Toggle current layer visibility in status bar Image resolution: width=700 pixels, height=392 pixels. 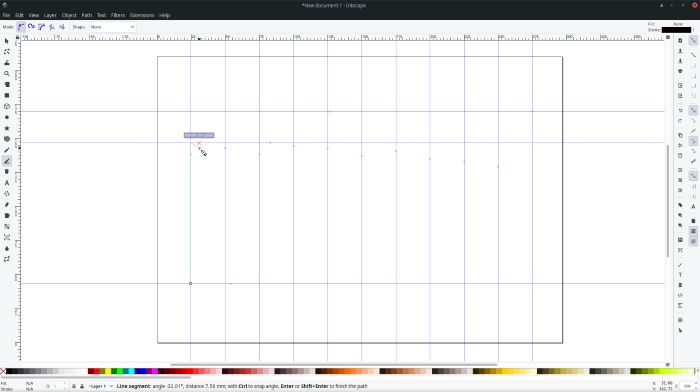74,386
